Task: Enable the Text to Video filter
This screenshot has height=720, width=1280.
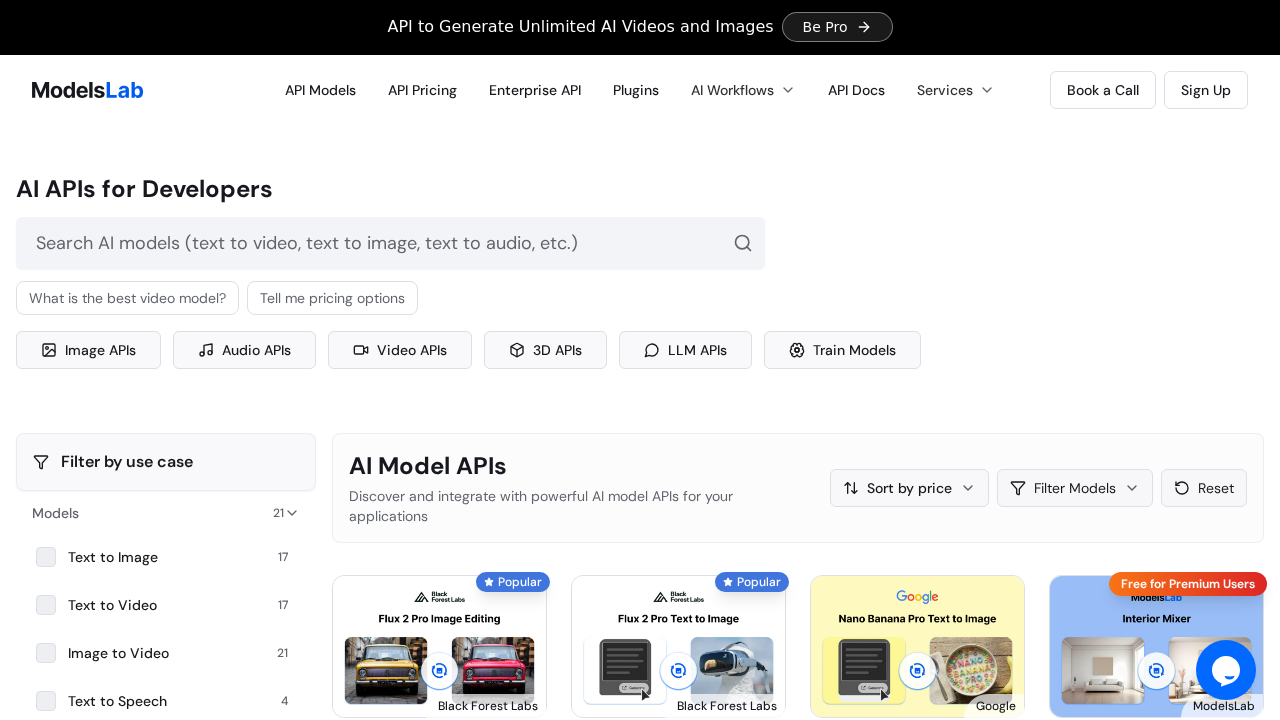Action: point(46,605)
